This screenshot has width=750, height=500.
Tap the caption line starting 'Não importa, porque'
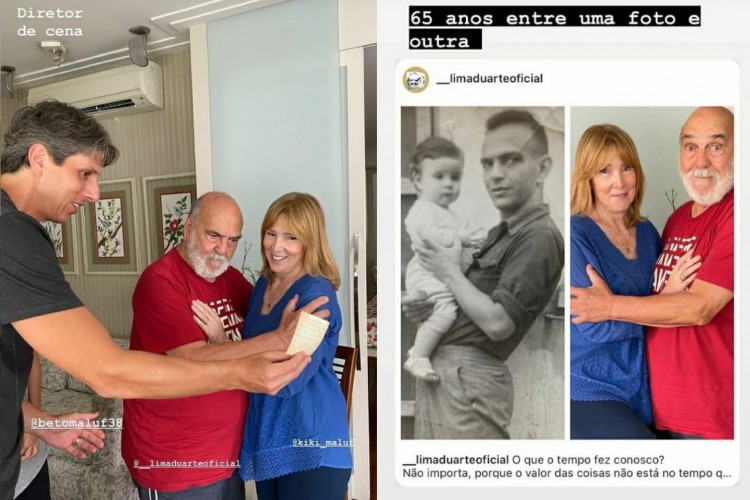pos(567,474)
